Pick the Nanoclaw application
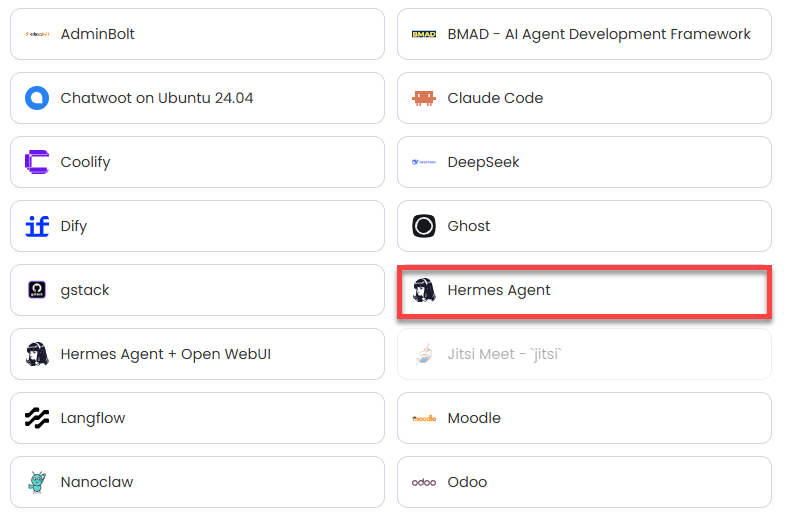 point(198,482)
